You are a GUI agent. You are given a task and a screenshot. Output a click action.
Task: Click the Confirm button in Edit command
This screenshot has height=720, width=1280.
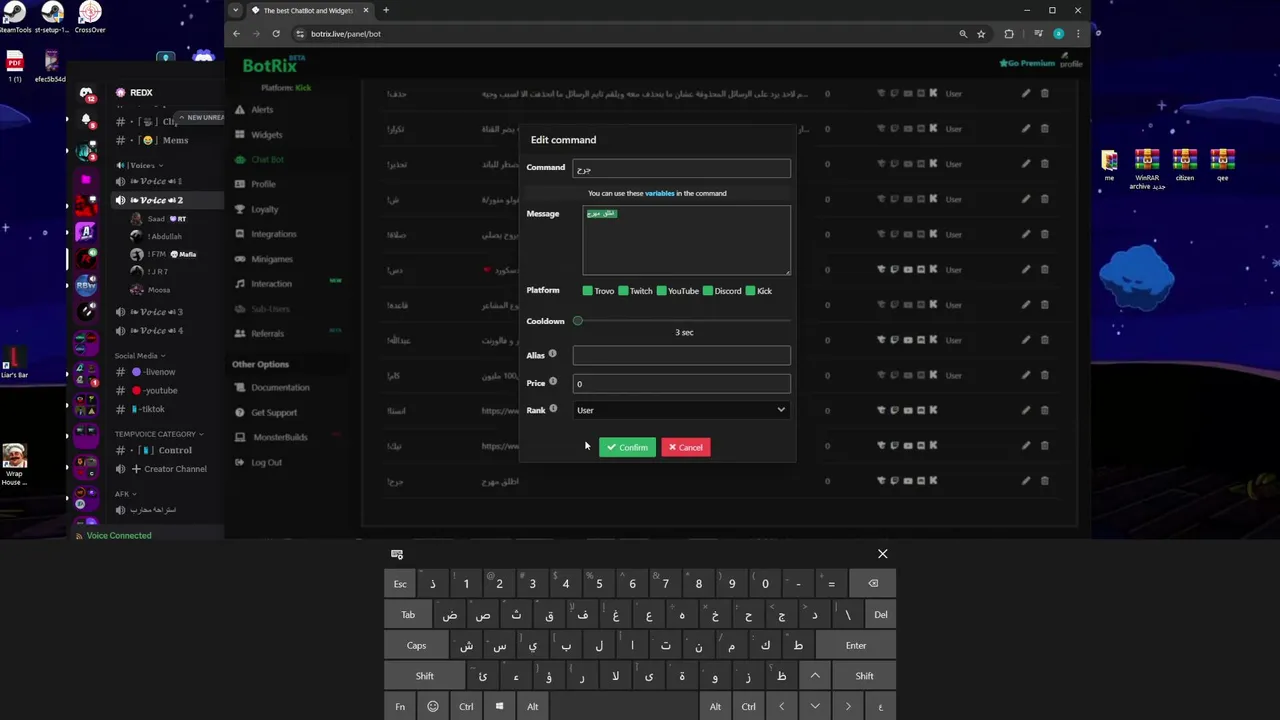(x=627, y=447)
